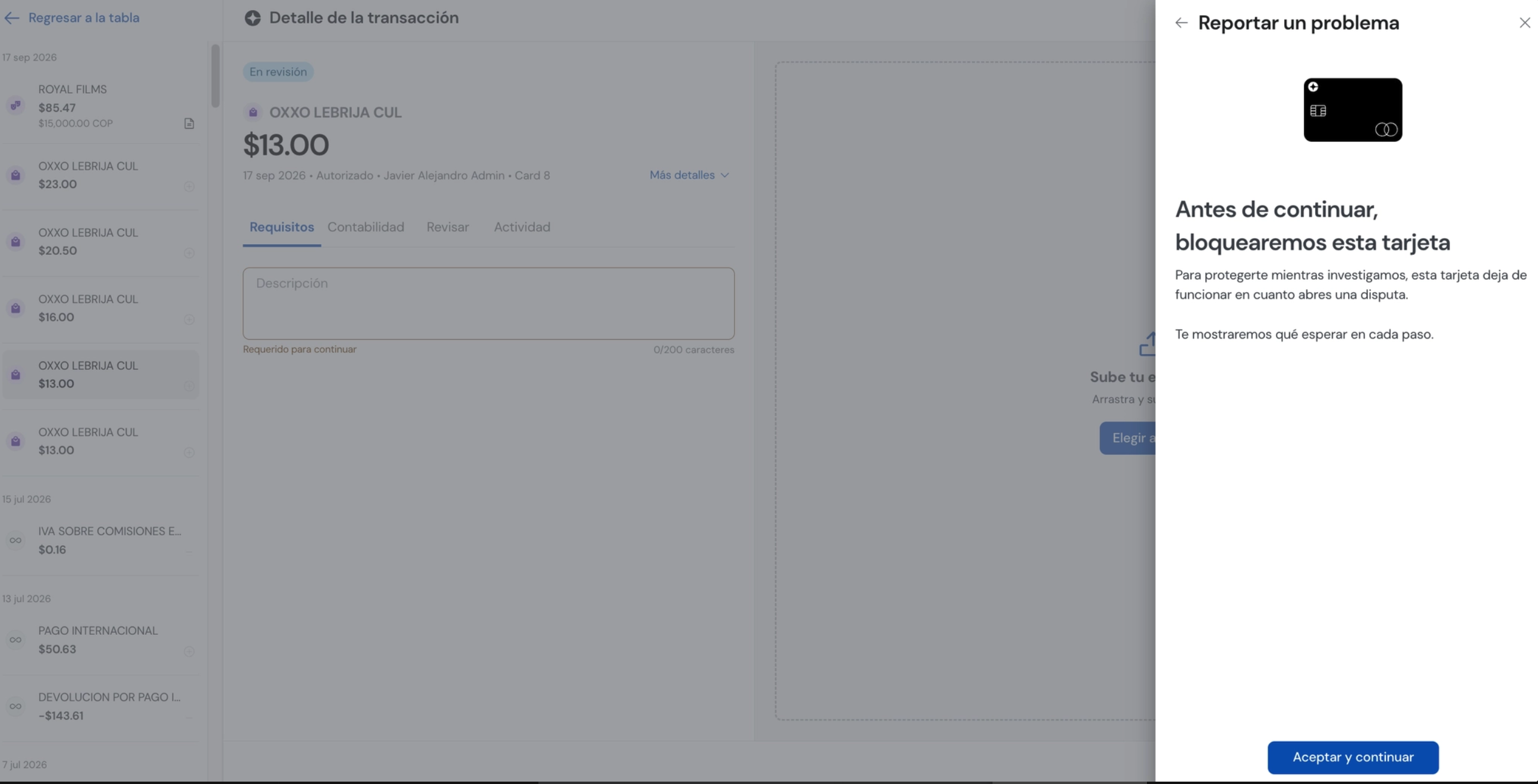
Task: Click the Elegir file button
Action: [1127, 438]
